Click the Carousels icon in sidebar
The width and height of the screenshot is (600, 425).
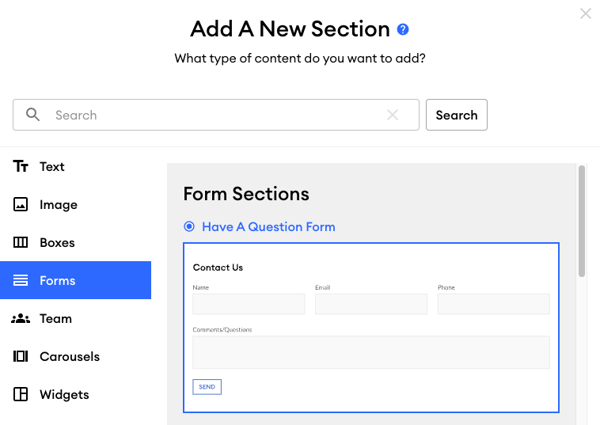coord(20,356)
